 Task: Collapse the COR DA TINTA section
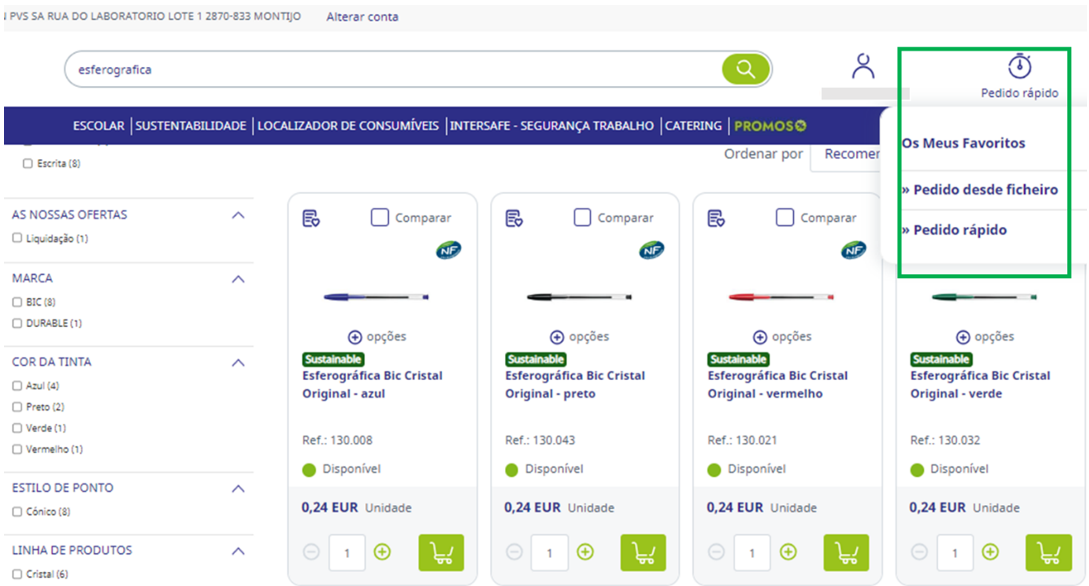pyautogui.click(x=238, y=362)
